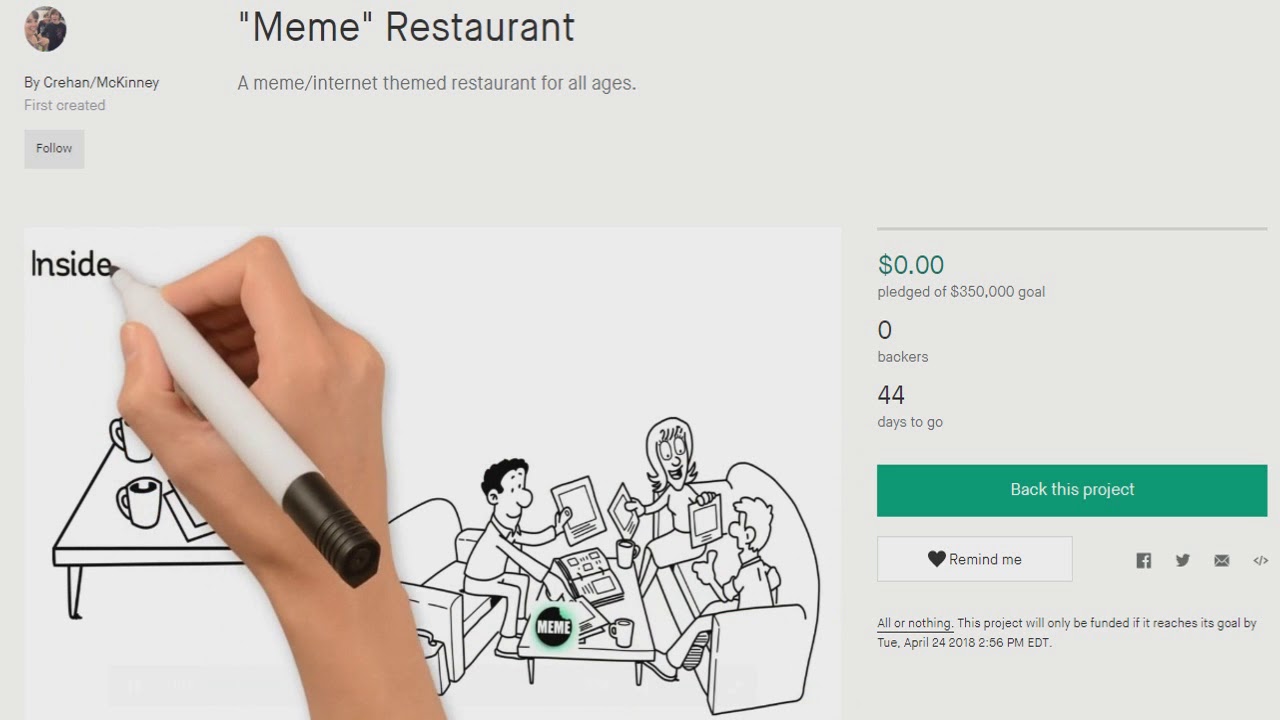Screen dimensions: 1280x720
Task: Click the funding progress bar
Action: 1072,229
